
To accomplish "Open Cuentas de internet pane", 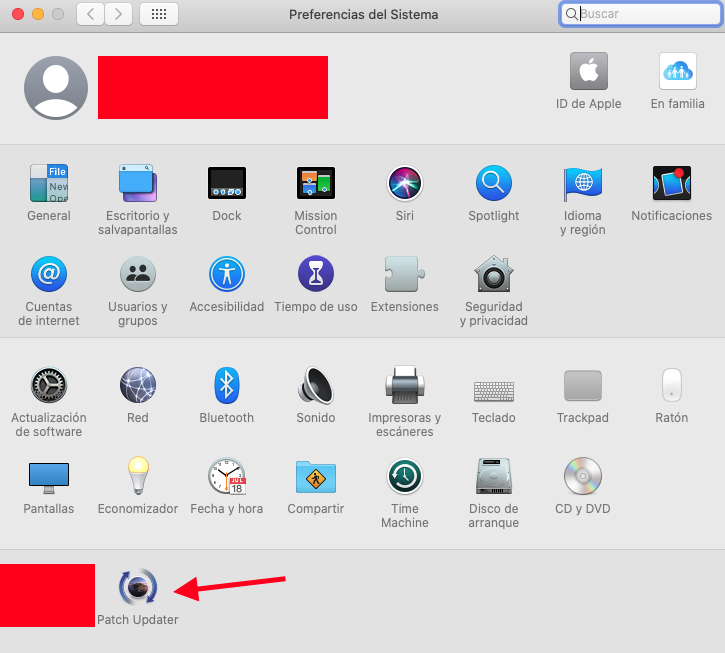I will (49, 274).
